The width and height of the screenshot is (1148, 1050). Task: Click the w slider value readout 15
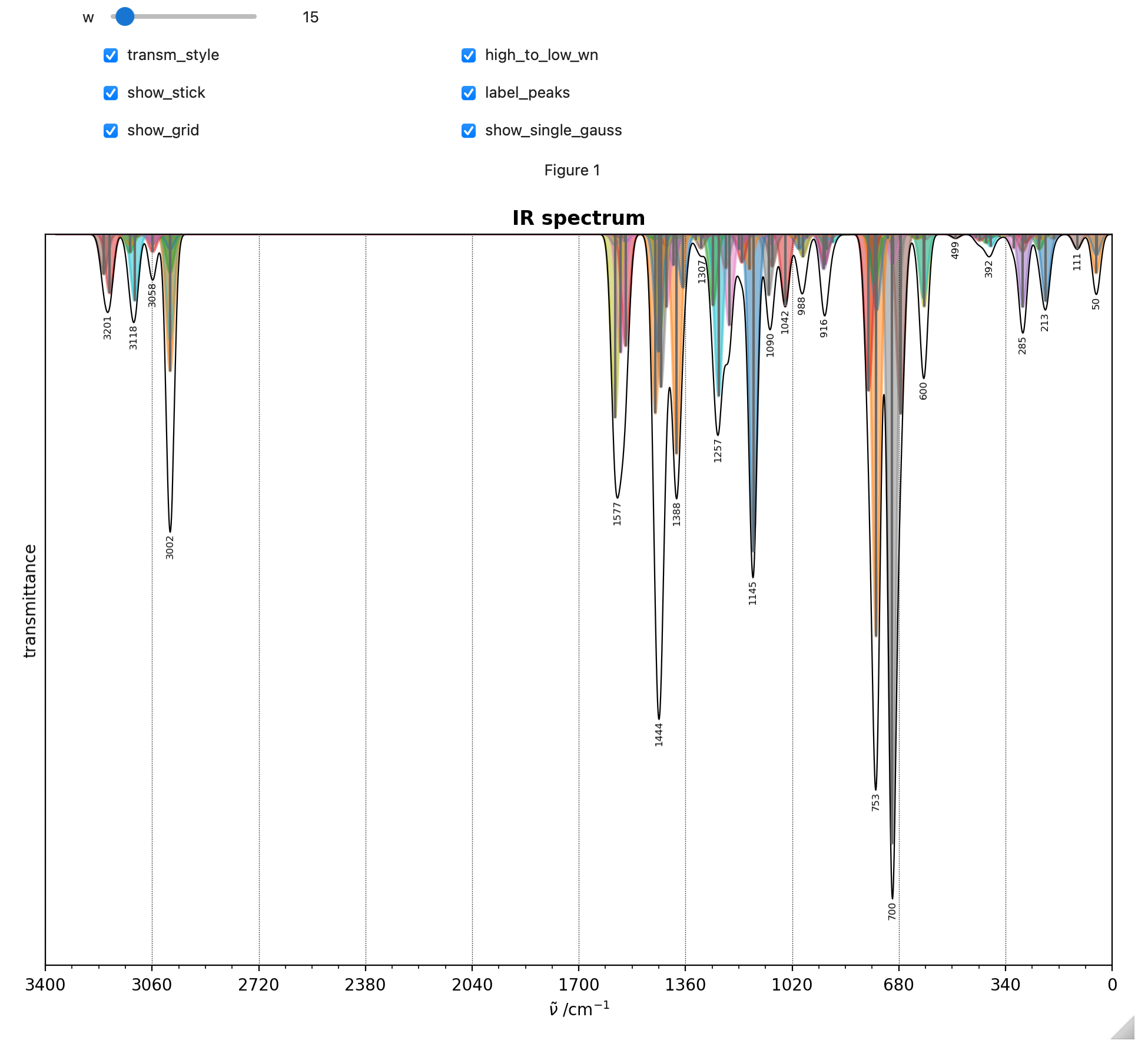pyautogui.click(x=310, y=17)
